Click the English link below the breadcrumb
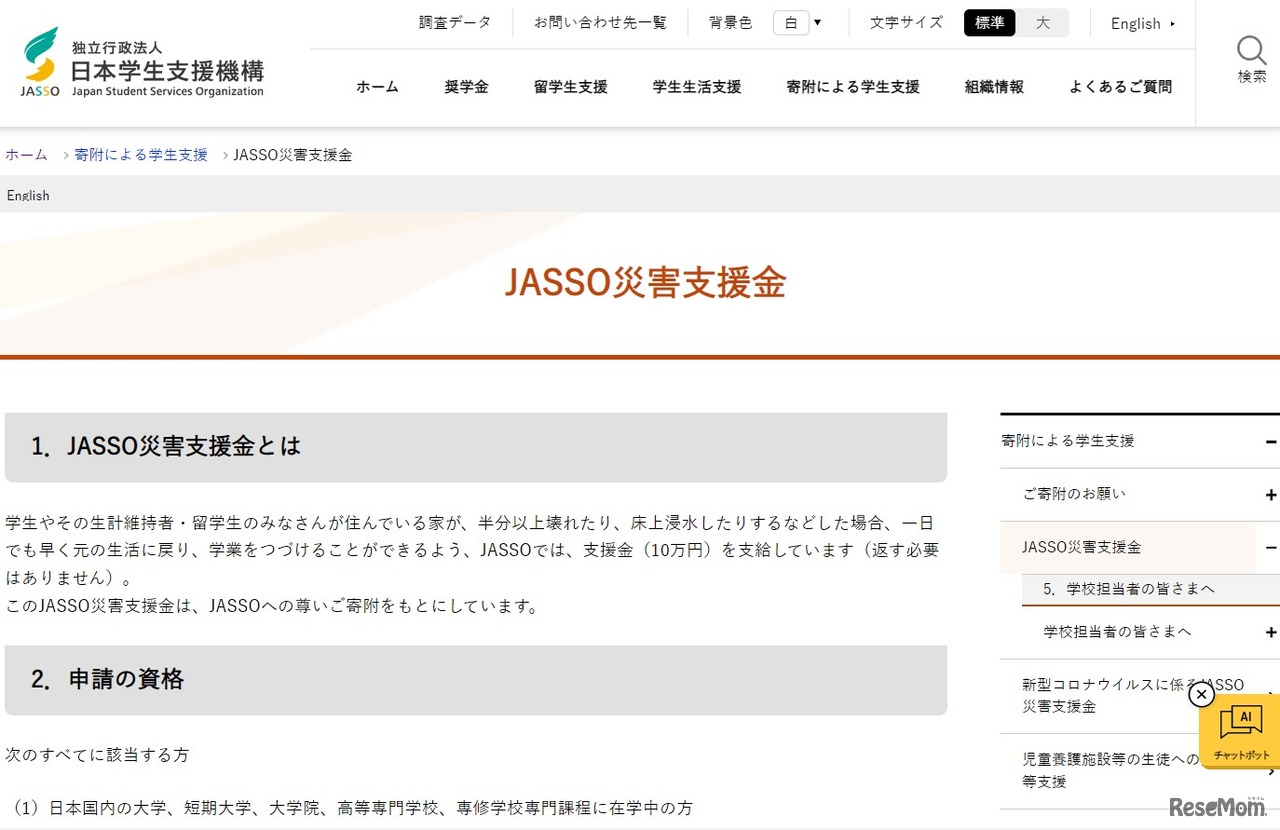The image size is (1280, 830). [28, 195]
